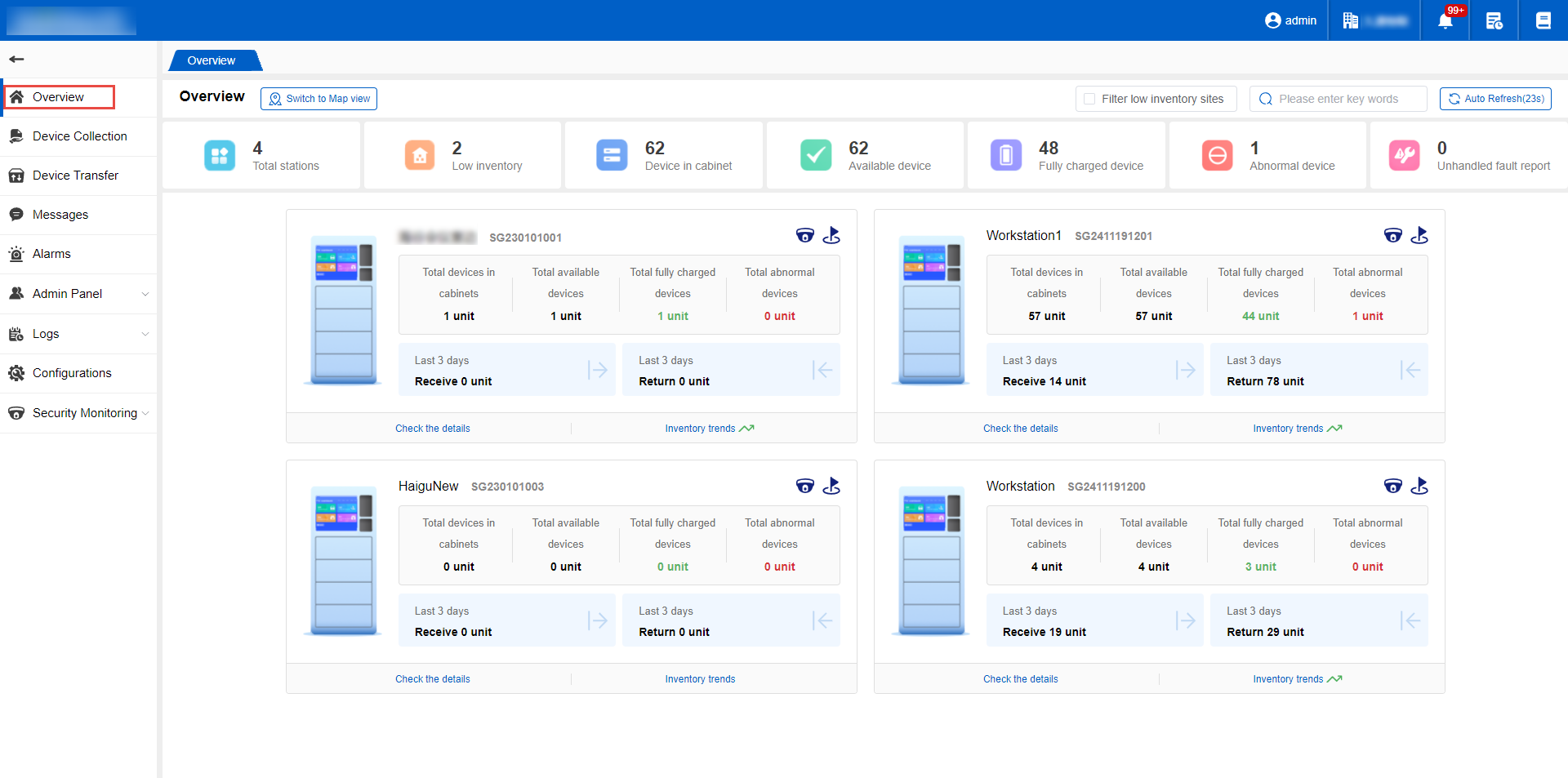Click the Abnormal device stat icon

click(x=1217, y=155)
